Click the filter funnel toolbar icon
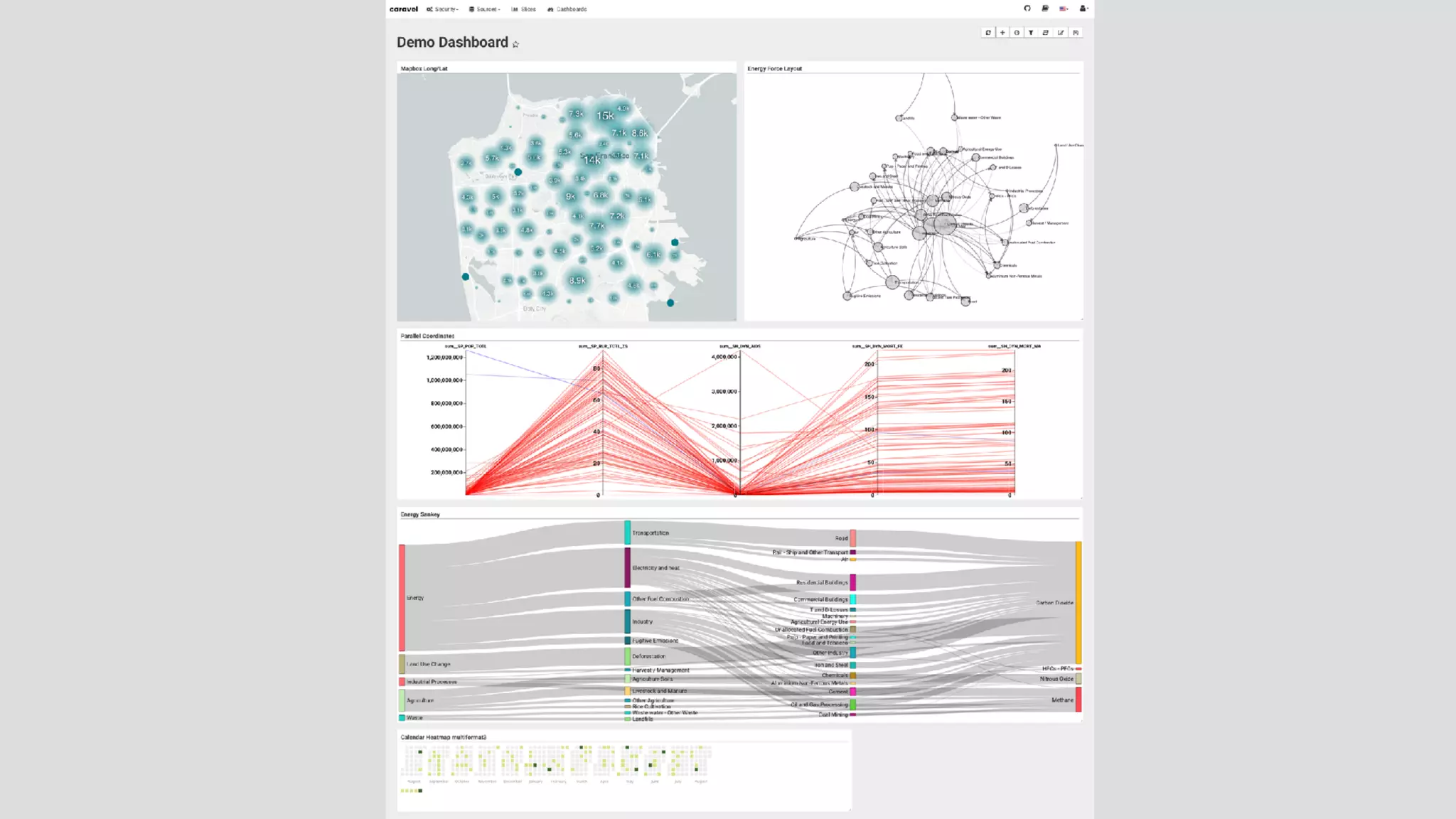The height and width of the screenshot is (819, 1456). [x=1031, y=33]
